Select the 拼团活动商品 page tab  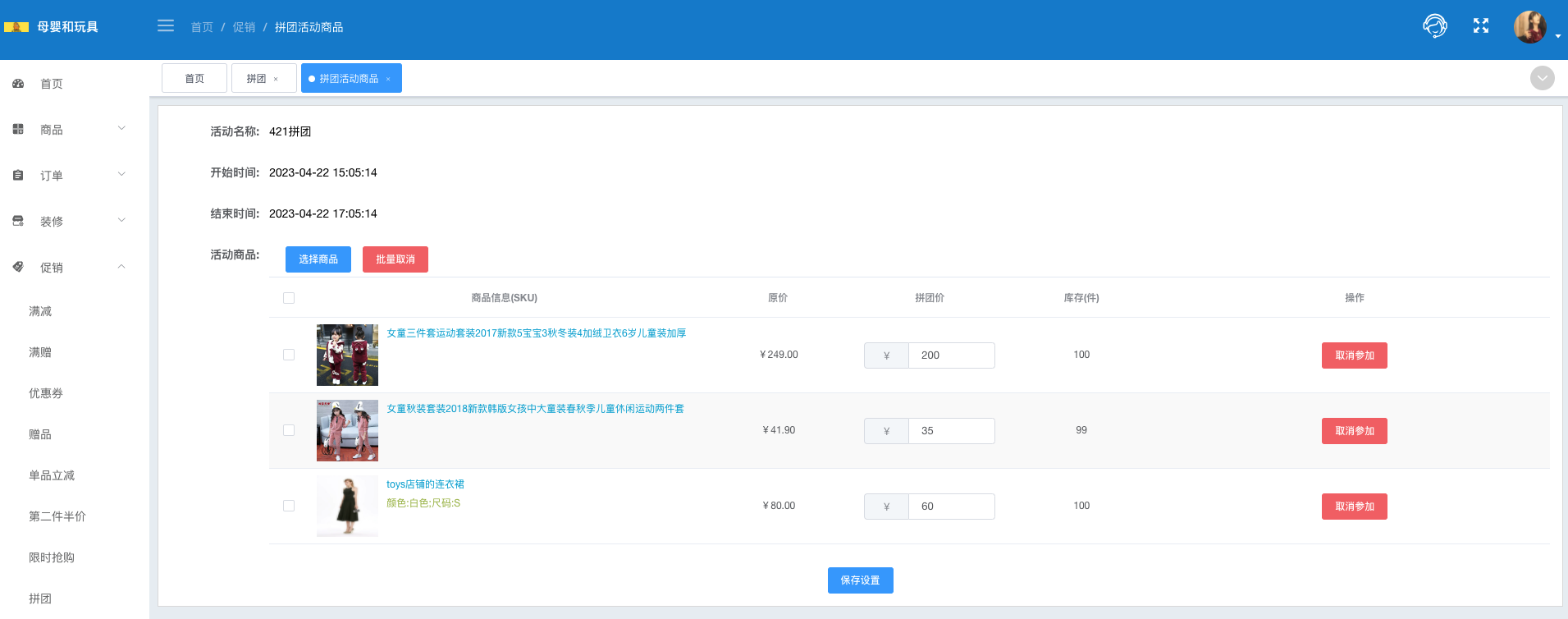[x=351, y=78]
